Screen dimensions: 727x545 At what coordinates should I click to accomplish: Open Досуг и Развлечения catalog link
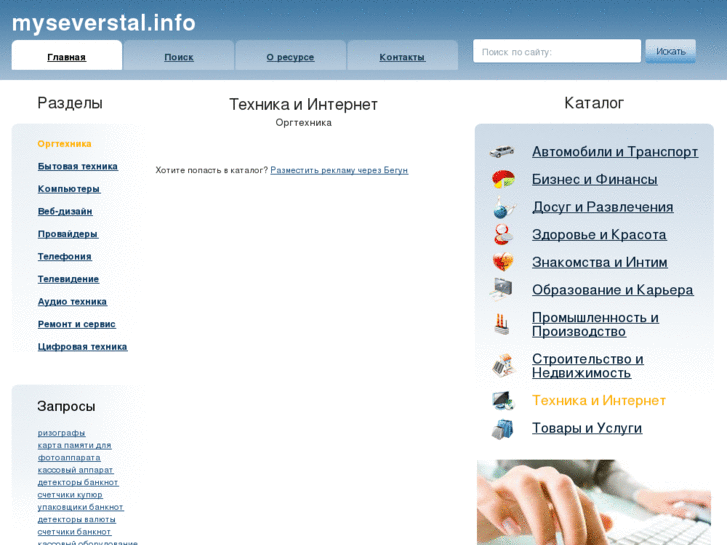(x=602, y=207)
